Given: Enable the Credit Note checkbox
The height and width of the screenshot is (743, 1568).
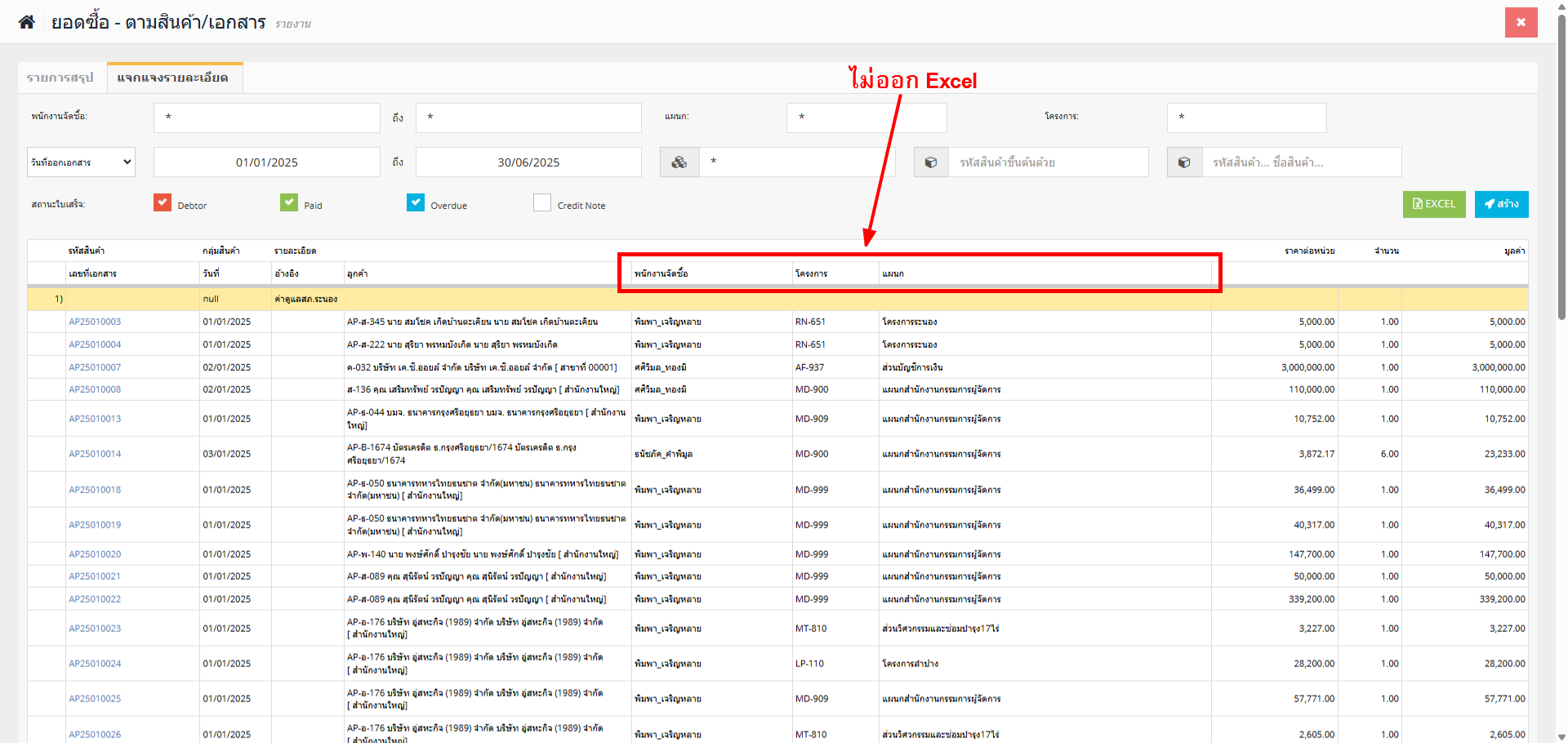Looking at the screenshot, I should (542, 202).
